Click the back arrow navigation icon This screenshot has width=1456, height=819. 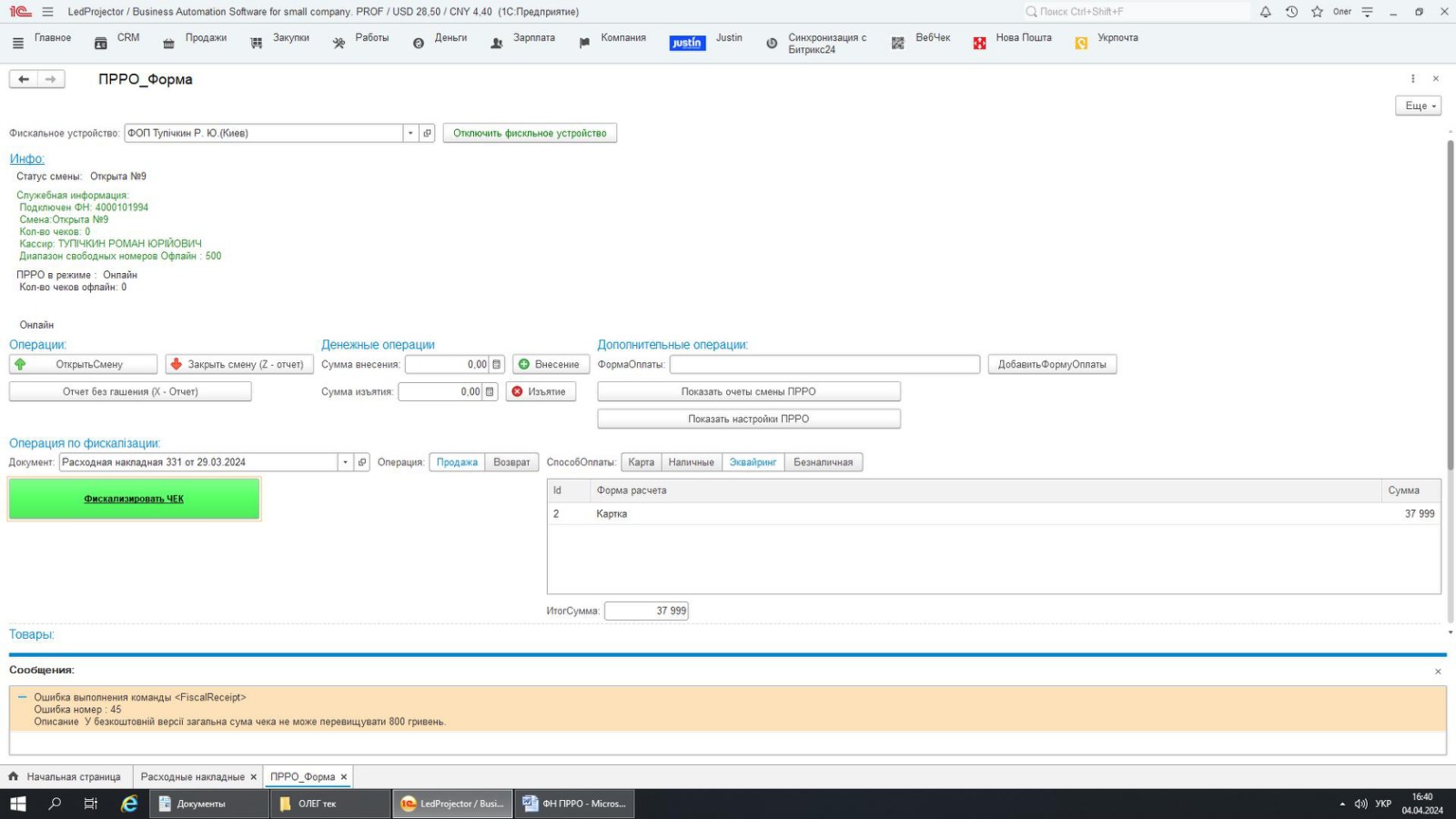click(24, 79)
